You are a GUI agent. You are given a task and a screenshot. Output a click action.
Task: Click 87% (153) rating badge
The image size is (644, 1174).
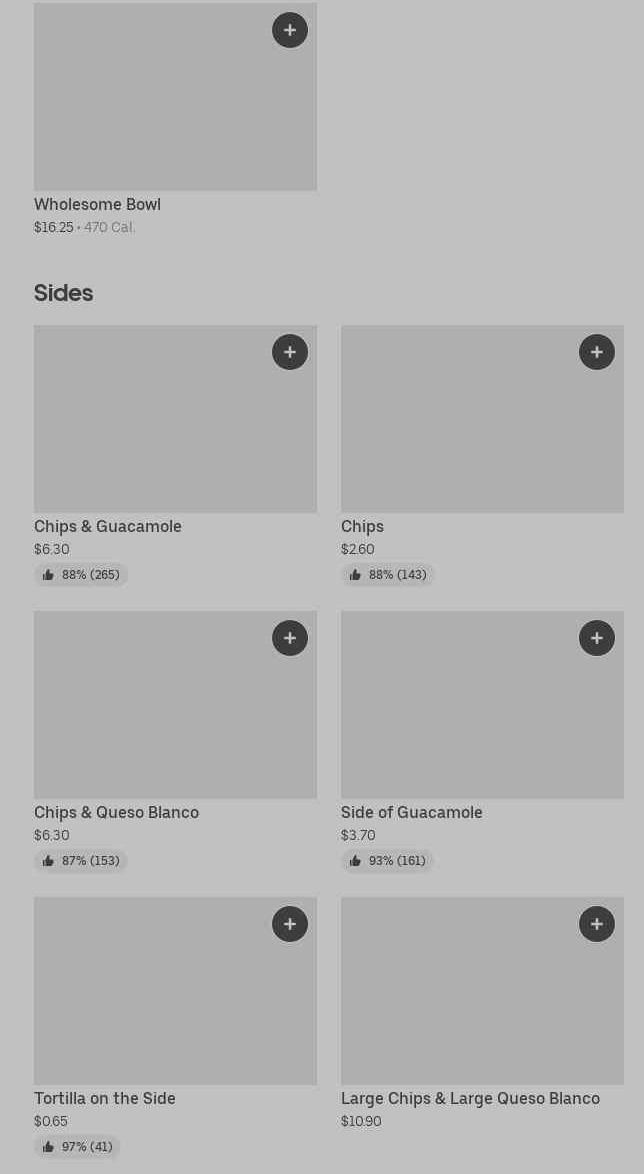81,861
